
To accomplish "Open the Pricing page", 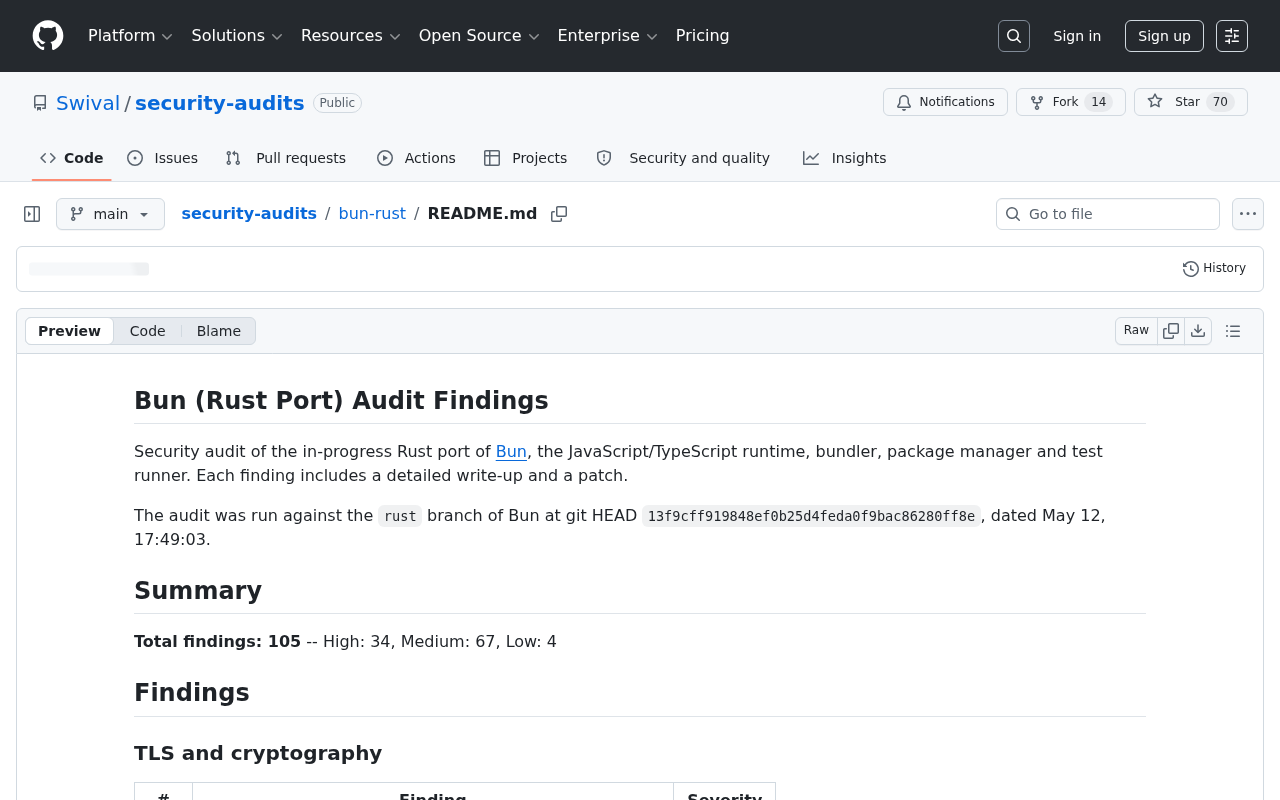I will [x=702, y=36].
